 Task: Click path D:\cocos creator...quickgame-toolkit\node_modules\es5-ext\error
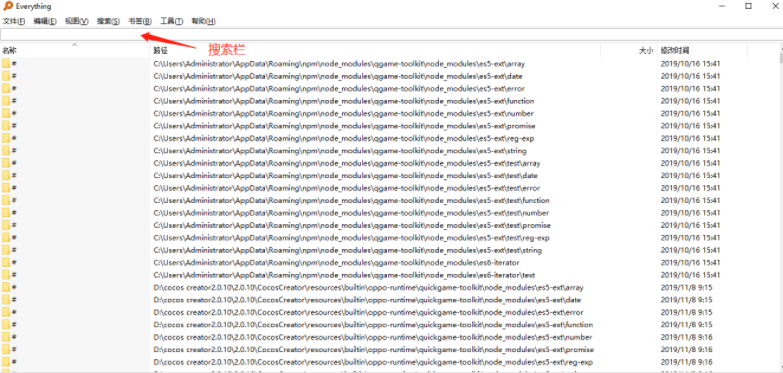368,312
